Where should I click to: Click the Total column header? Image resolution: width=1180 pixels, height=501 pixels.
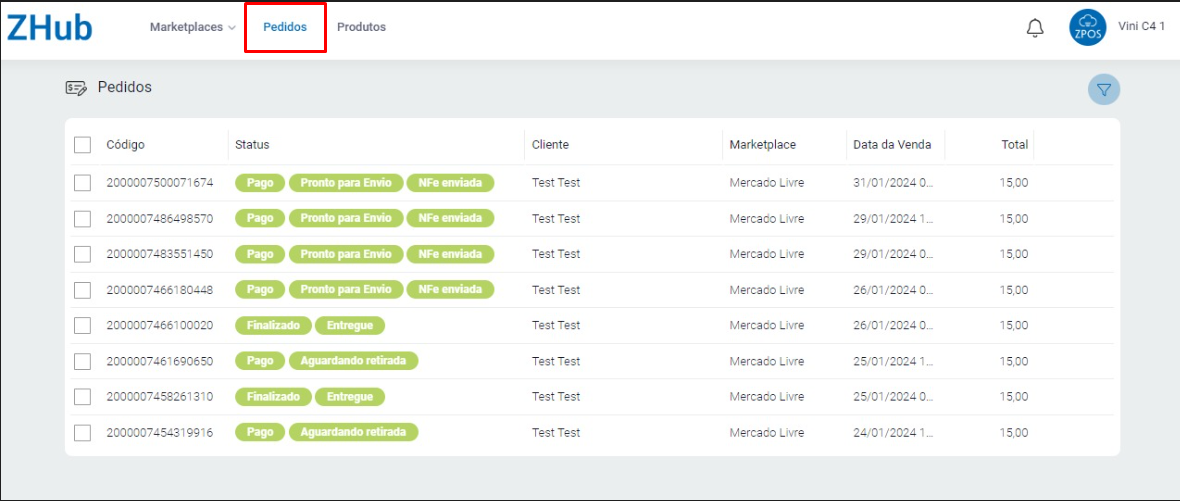point(1014,145)
